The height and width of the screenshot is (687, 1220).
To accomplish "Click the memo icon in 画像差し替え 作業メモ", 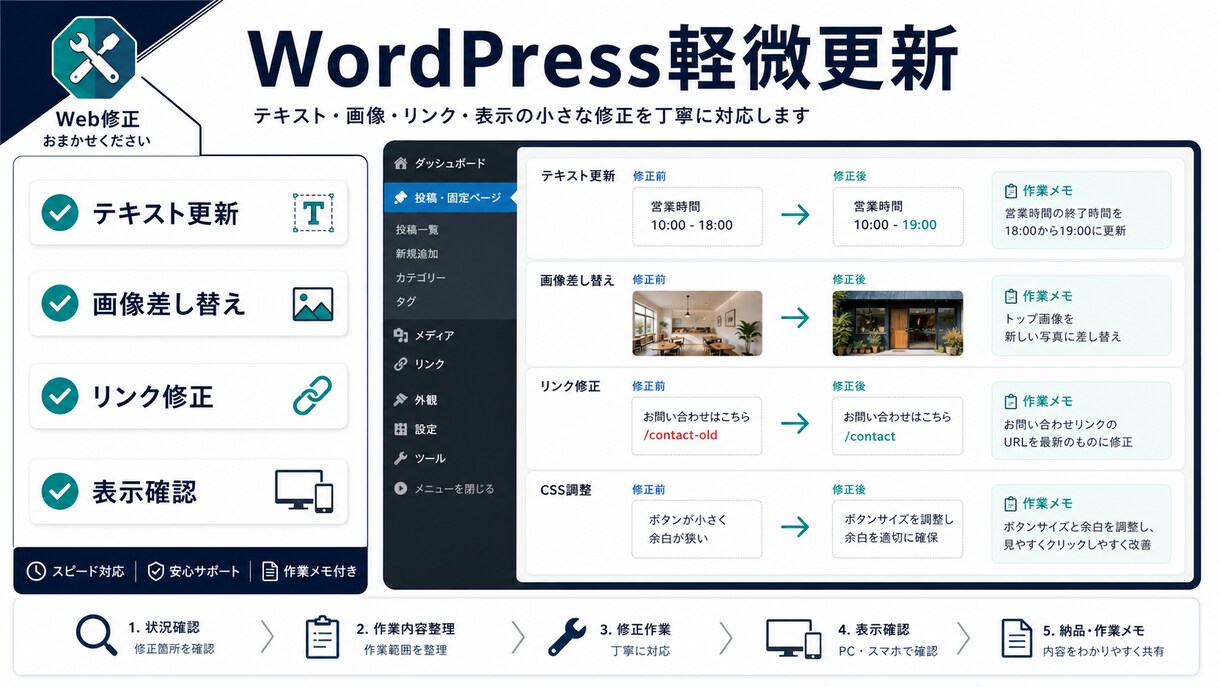I will tap(1011, 296).
